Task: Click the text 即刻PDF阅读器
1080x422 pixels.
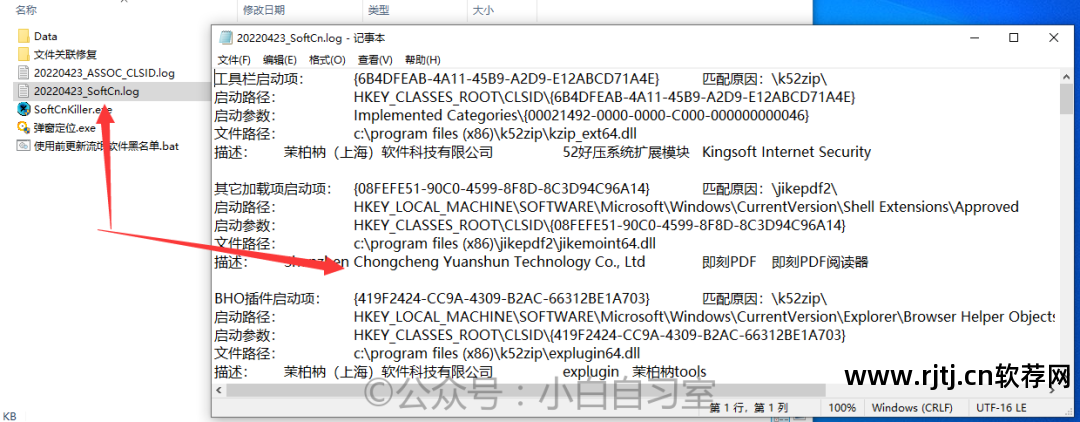Action: (x=820, y=262)
